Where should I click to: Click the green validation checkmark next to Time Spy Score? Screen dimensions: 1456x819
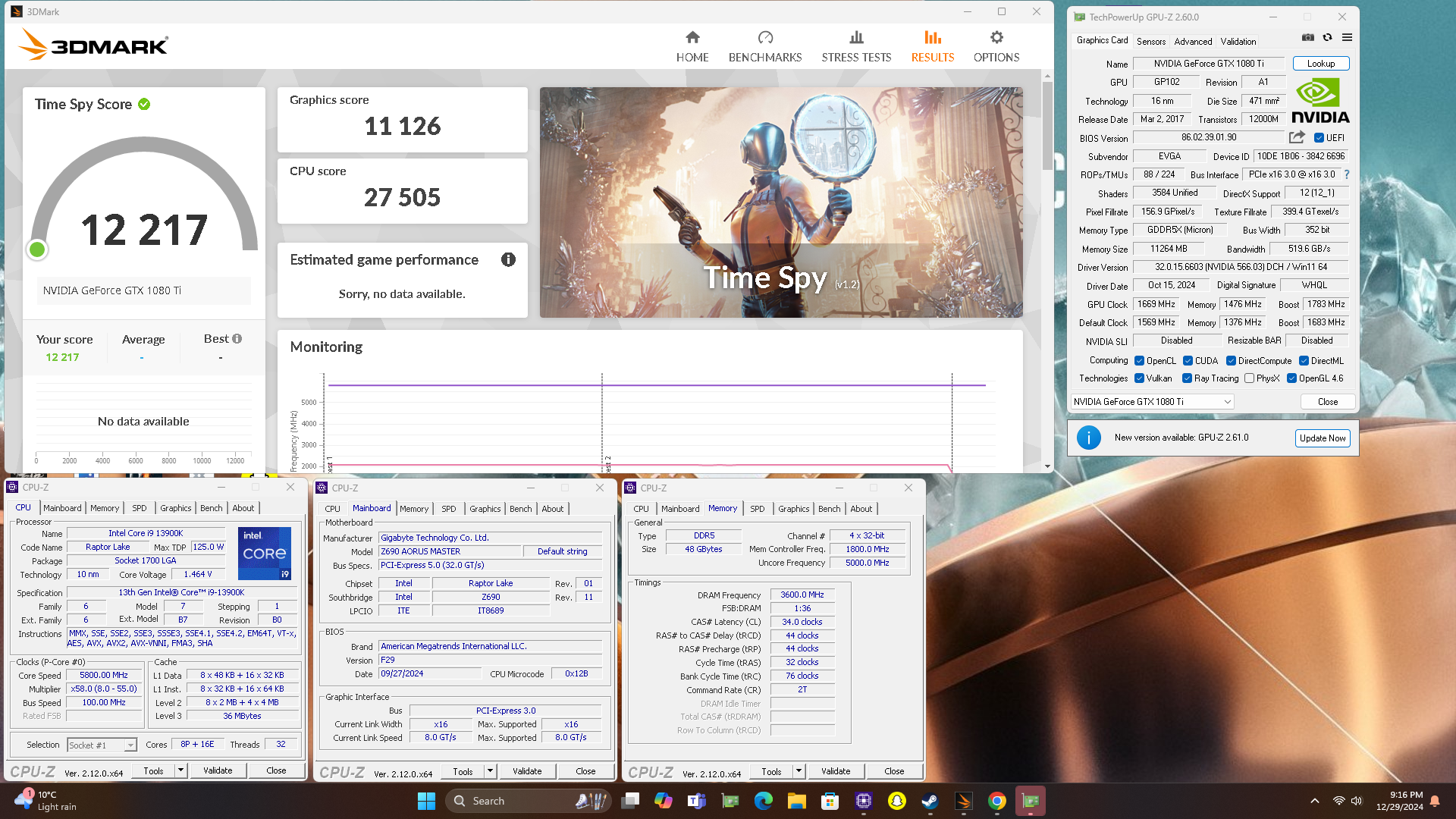[144, 104]
